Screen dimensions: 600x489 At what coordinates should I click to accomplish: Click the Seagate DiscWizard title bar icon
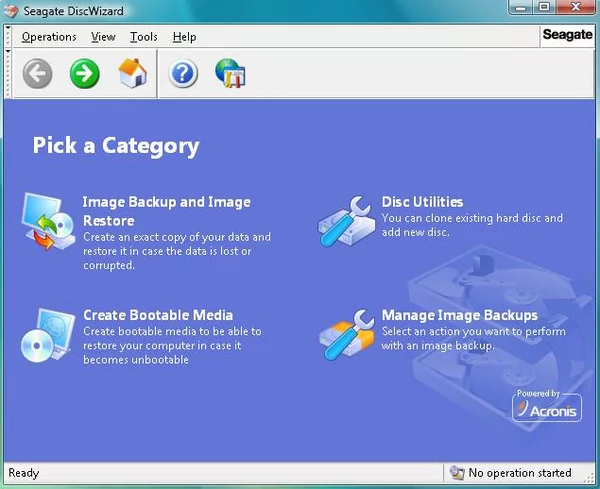click(11, 11)
